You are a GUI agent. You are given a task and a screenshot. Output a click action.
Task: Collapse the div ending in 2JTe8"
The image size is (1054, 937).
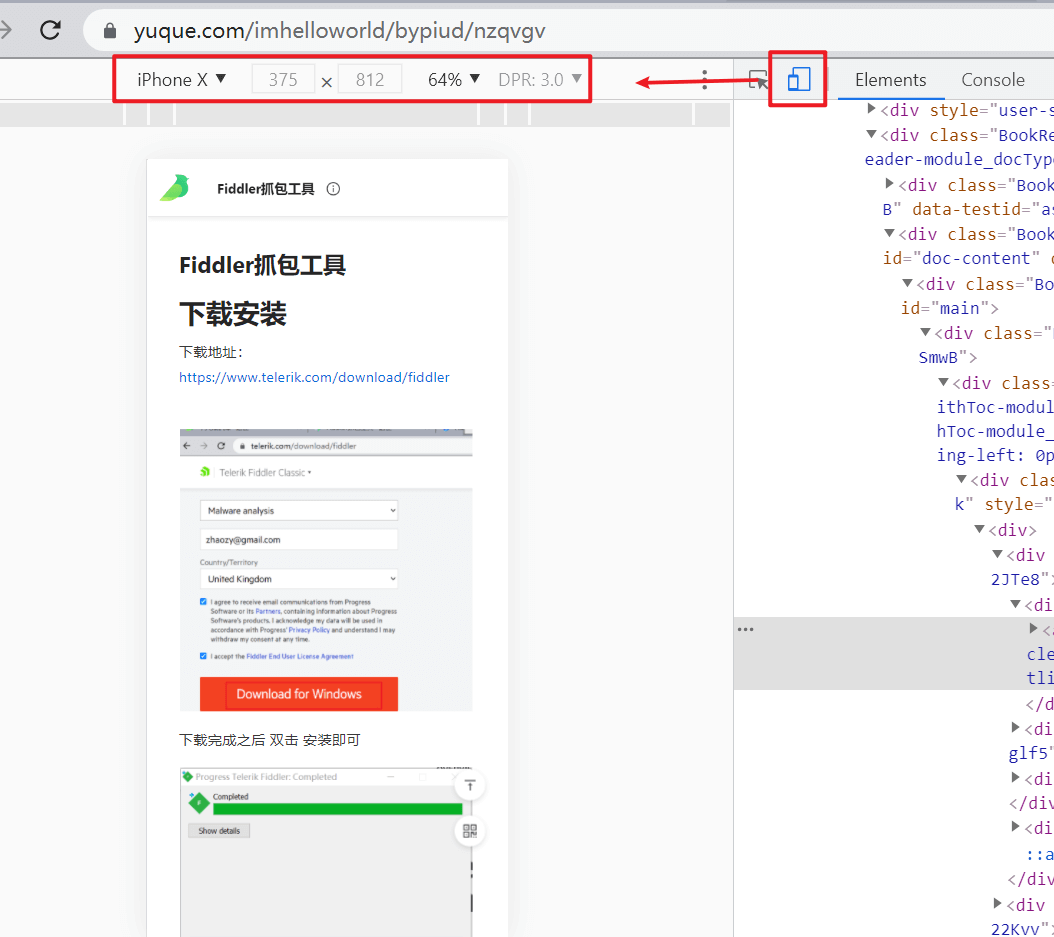pyautogui.click(x=998, y=554)
